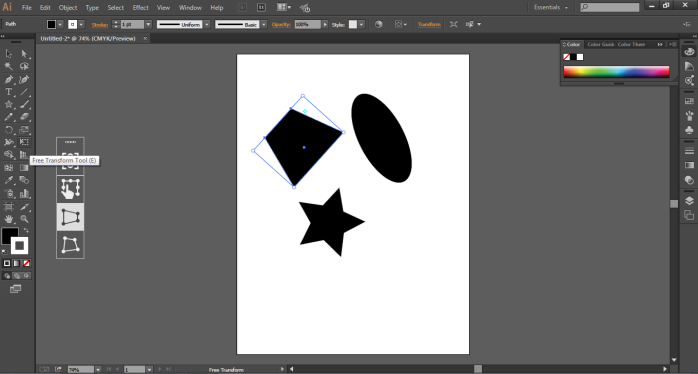The height and width of the screenshot is (374, 698).
Task: Change the screen mode
Action: click(16, 289)
